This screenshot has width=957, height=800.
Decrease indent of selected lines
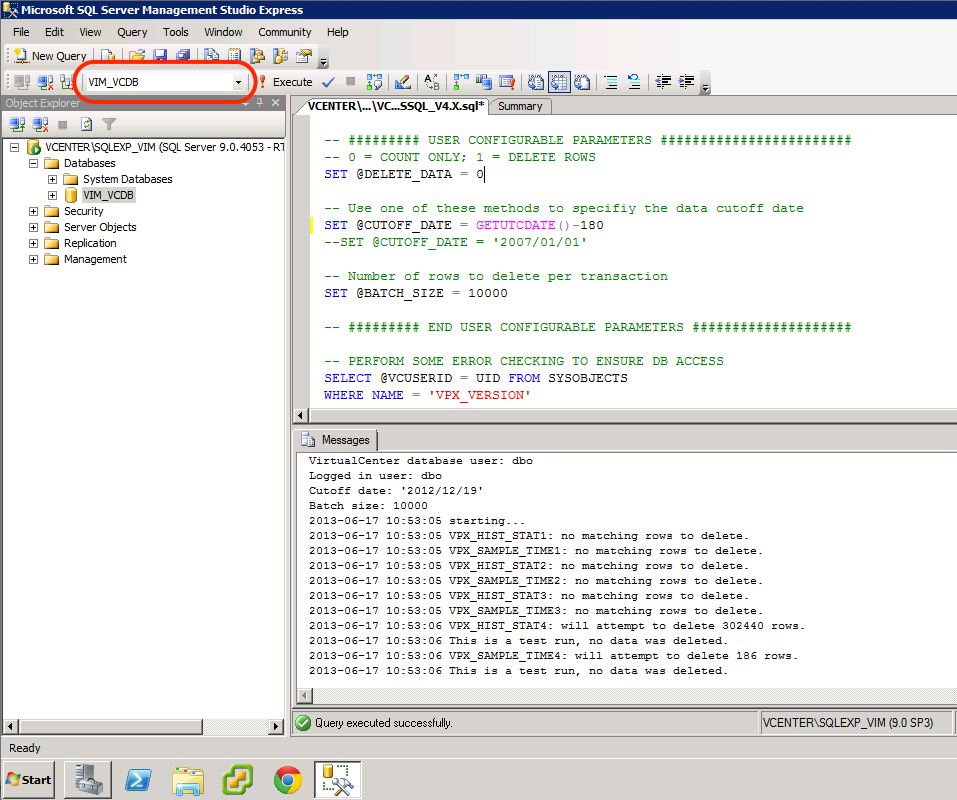pyautogui.click(x=663, y=82)
